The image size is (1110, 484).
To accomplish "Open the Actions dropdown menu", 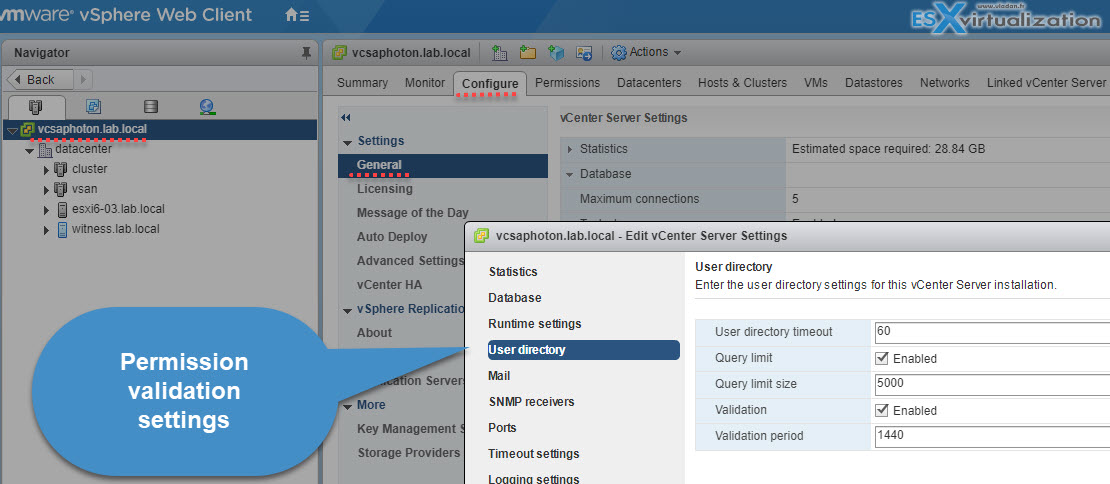I will pos(646,52).
